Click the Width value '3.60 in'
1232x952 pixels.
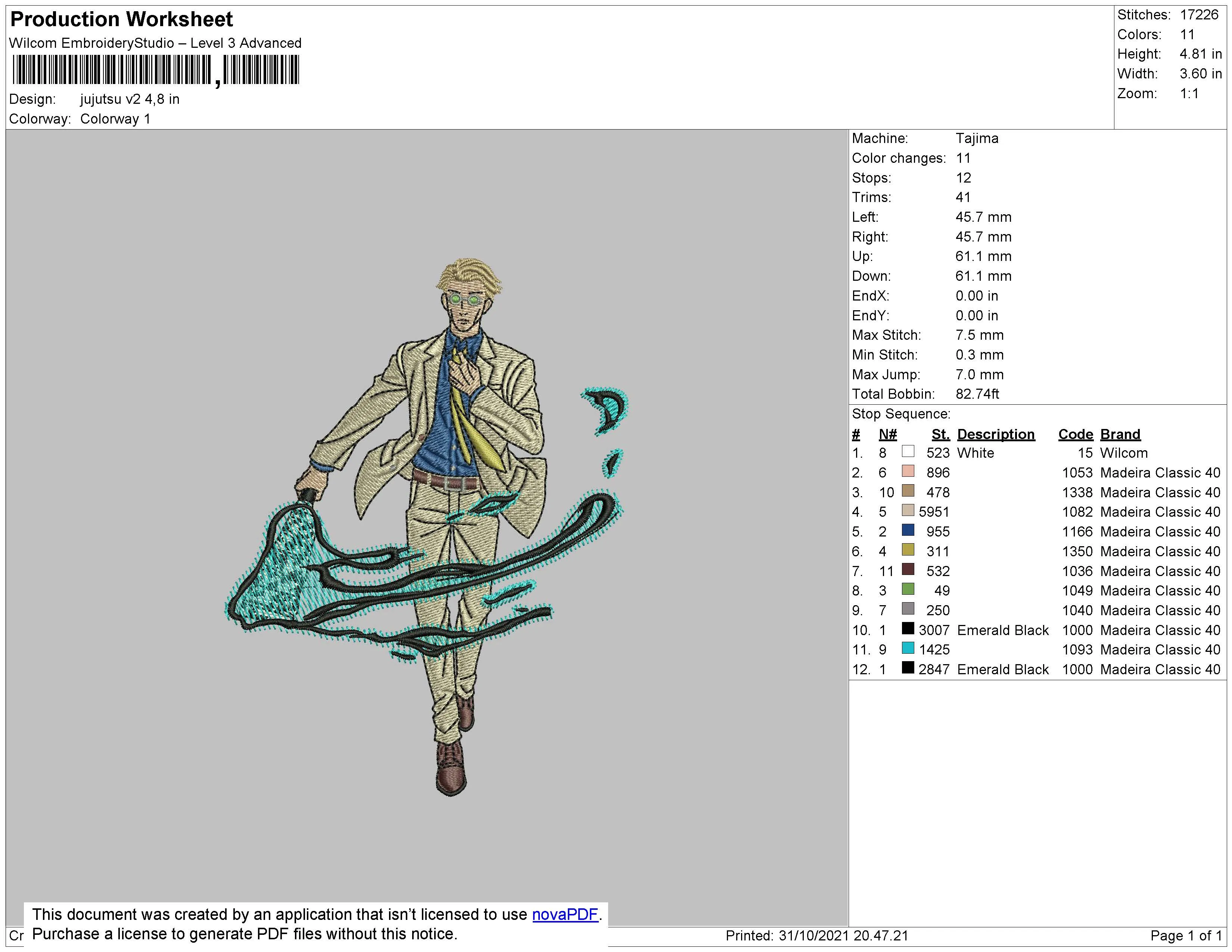1200,74
